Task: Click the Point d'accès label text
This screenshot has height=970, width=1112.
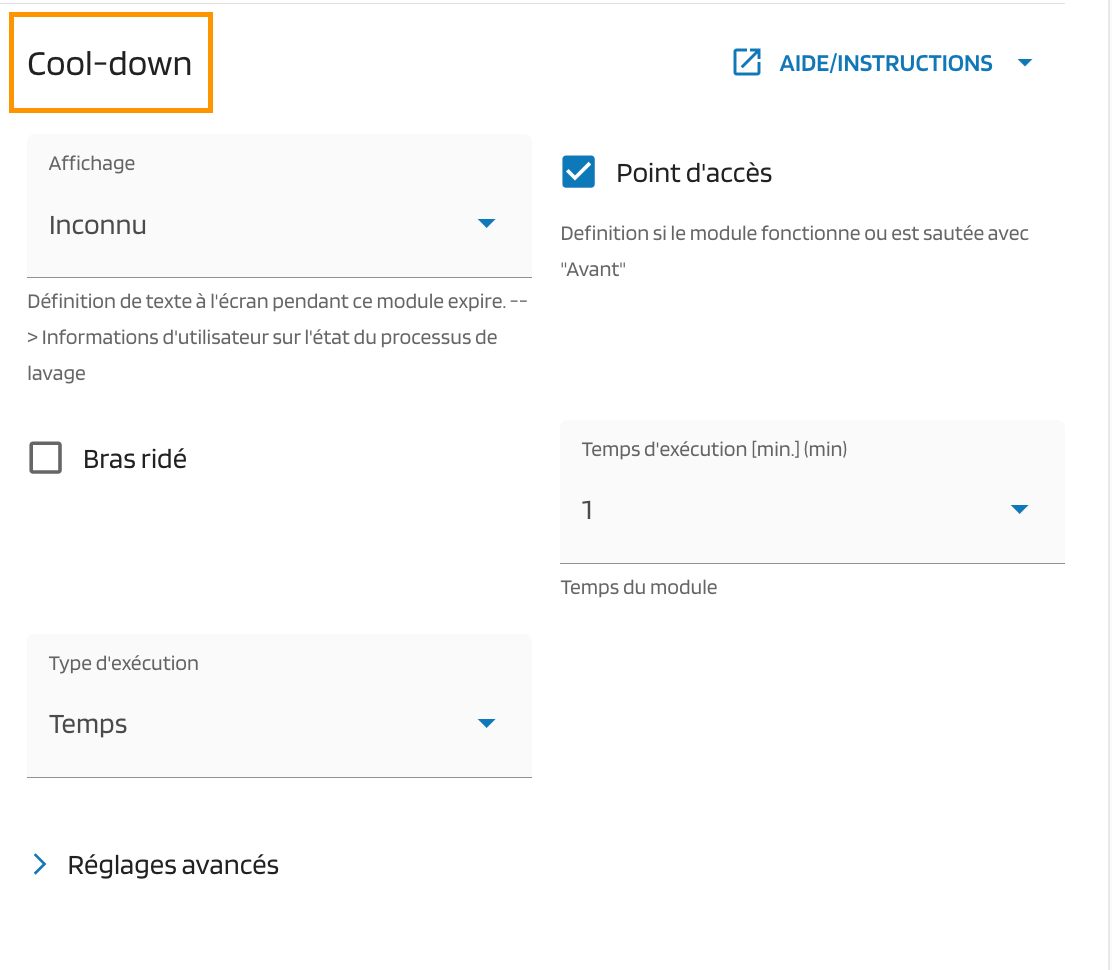Action: [x=694, y=173]
